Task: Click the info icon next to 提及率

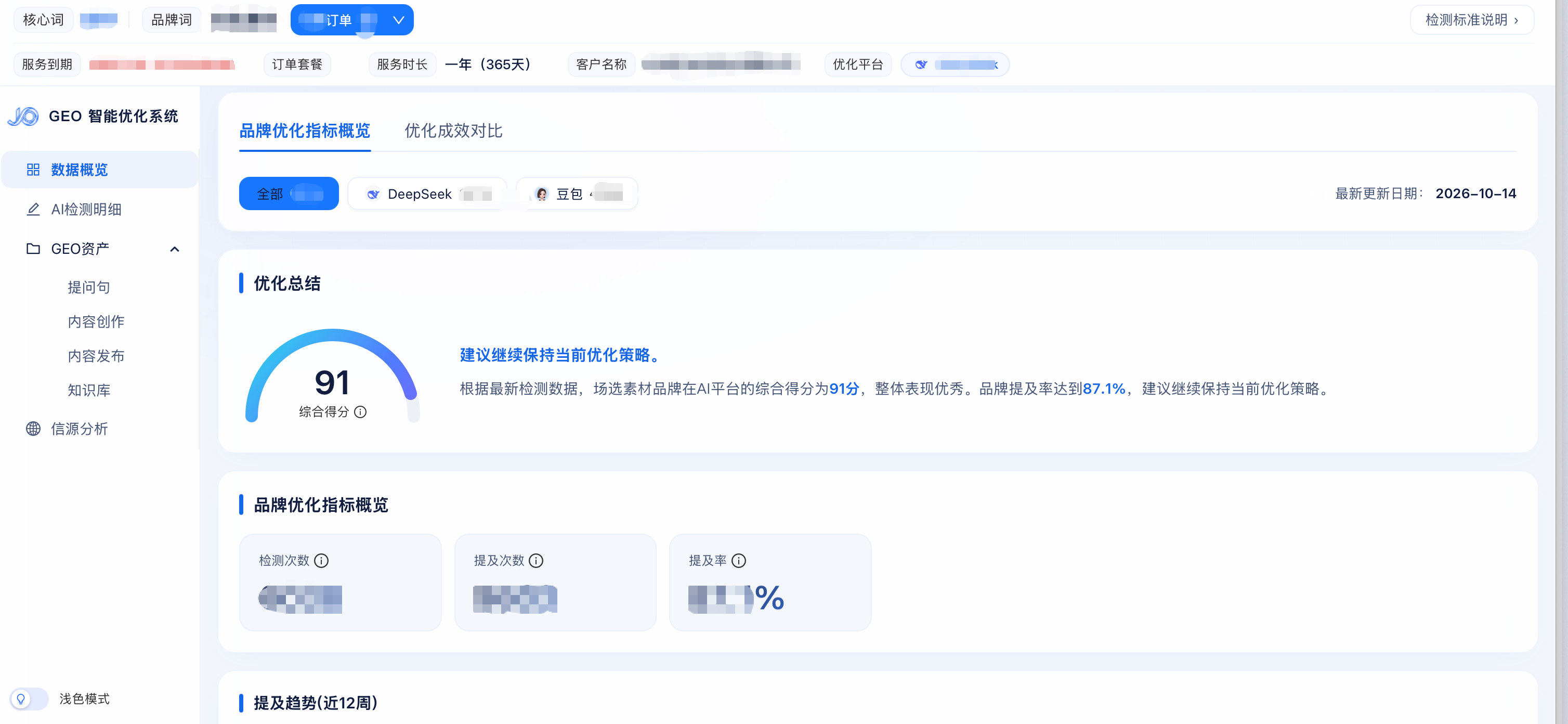Action: point(738,561)
